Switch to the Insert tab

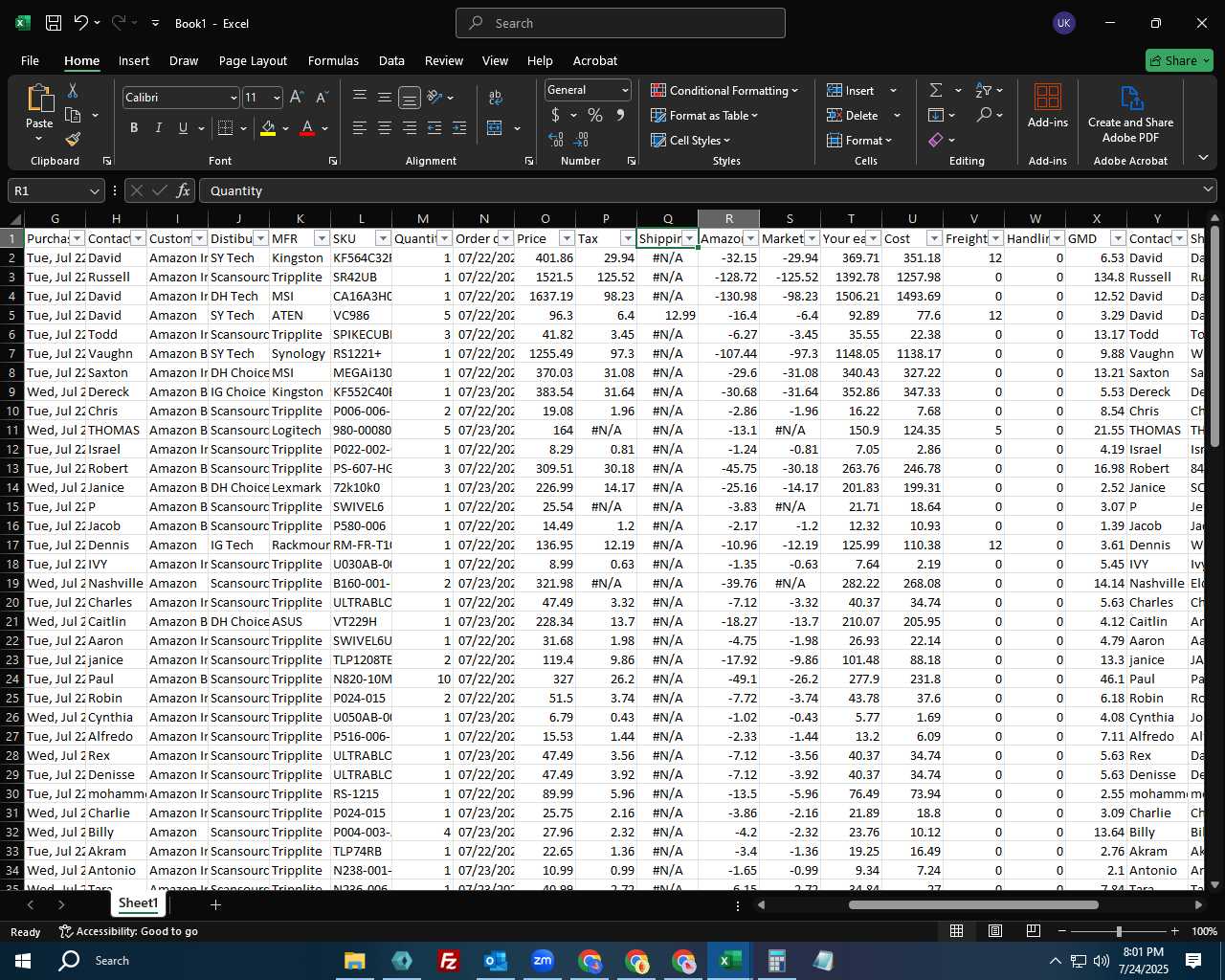tap(134, 60)
